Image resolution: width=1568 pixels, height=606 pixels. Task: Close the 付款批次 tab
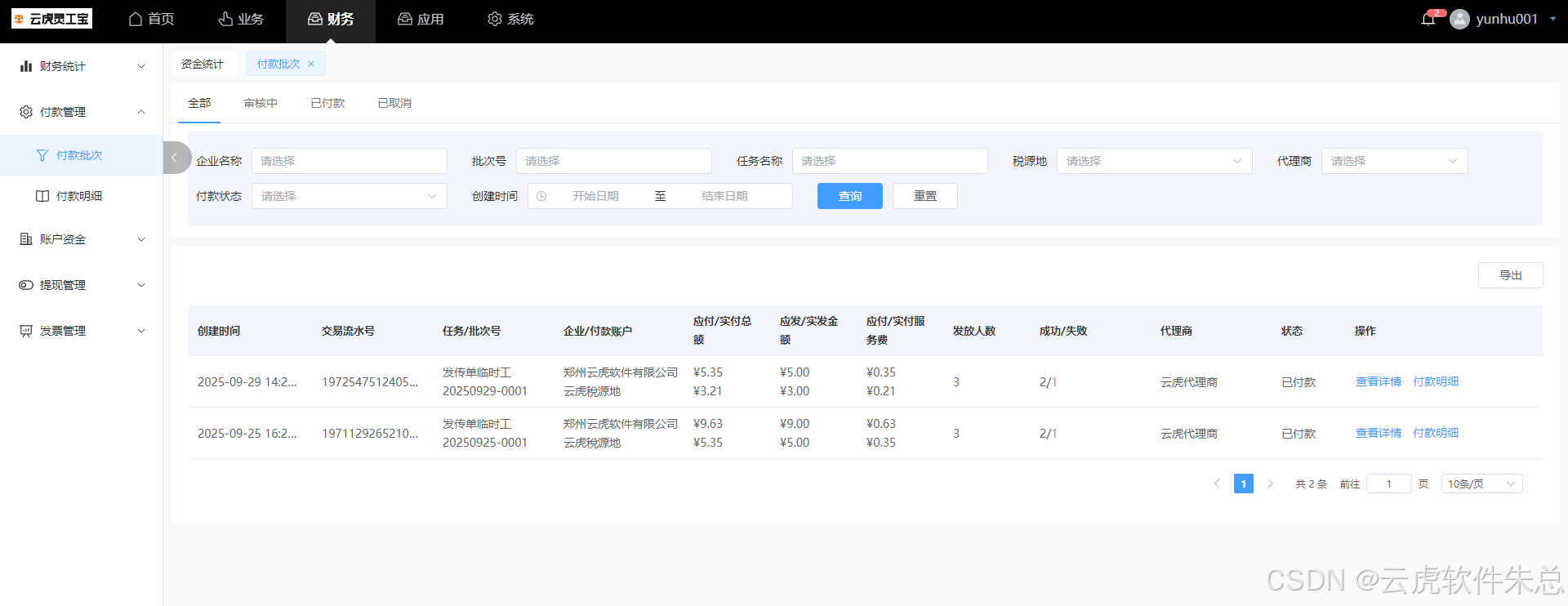tap(311, 64)
